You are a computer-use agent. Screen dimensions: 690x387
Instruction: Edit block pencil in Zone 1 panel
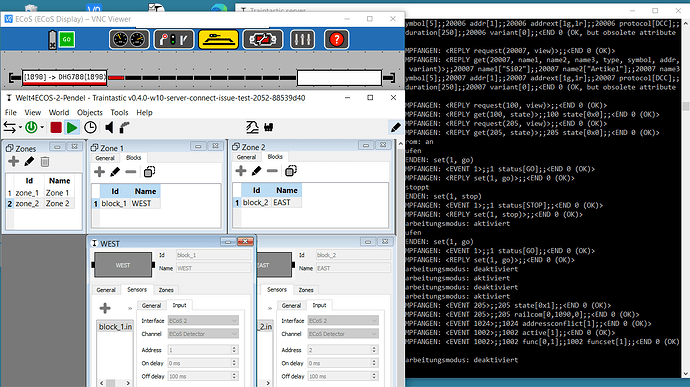click(115, 172)
